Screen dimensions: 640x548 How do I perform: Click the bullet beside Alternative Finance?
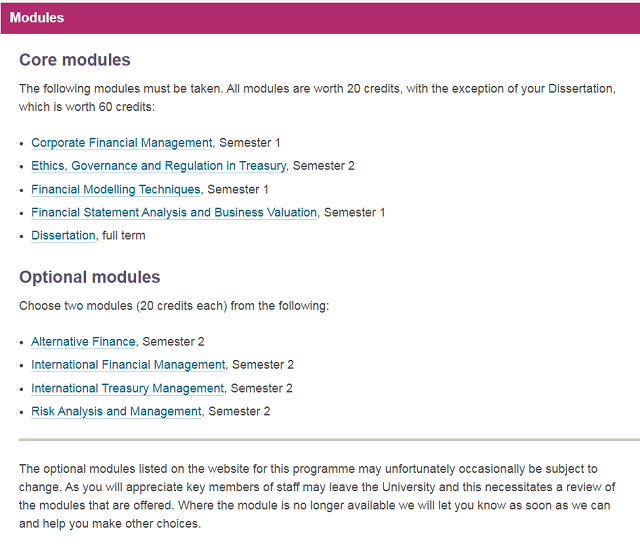coord(22,342)
